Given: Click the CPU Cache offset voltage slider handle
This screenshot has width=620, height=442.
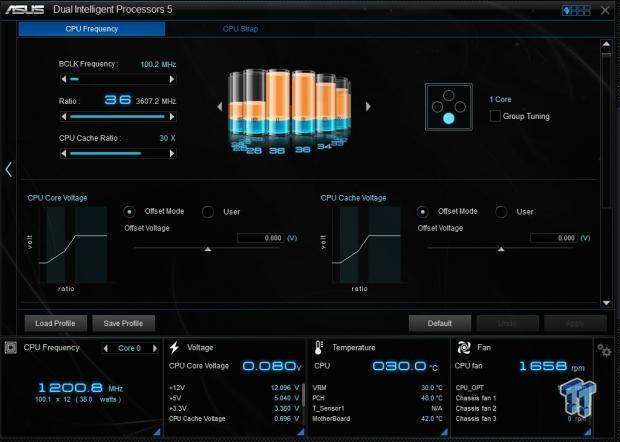Looking at the screenshot, I should [x=501, y=249].
